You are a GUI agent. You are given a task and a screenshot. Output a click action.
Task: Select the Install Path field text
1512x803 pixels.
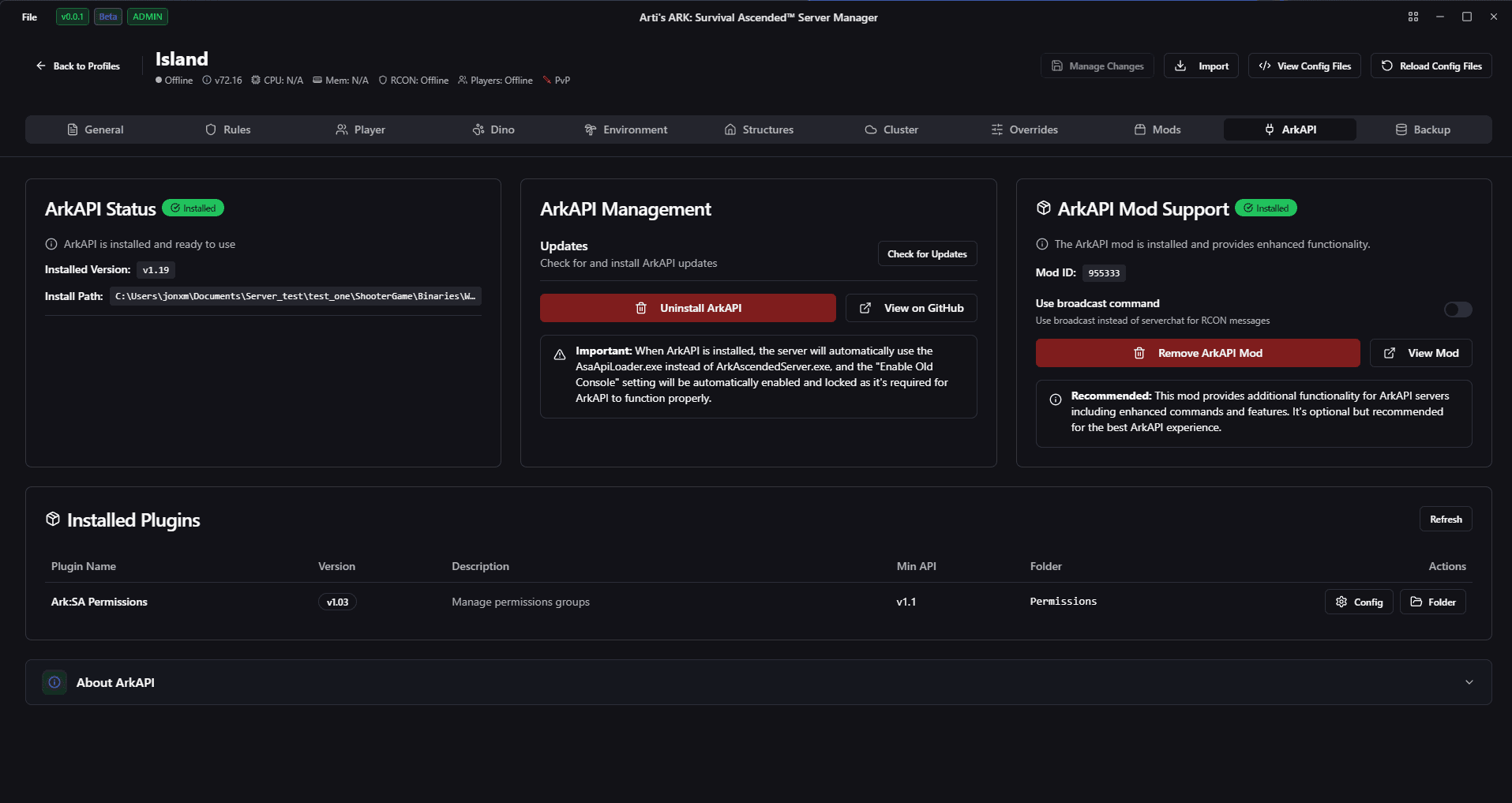[x=295, y=295]
